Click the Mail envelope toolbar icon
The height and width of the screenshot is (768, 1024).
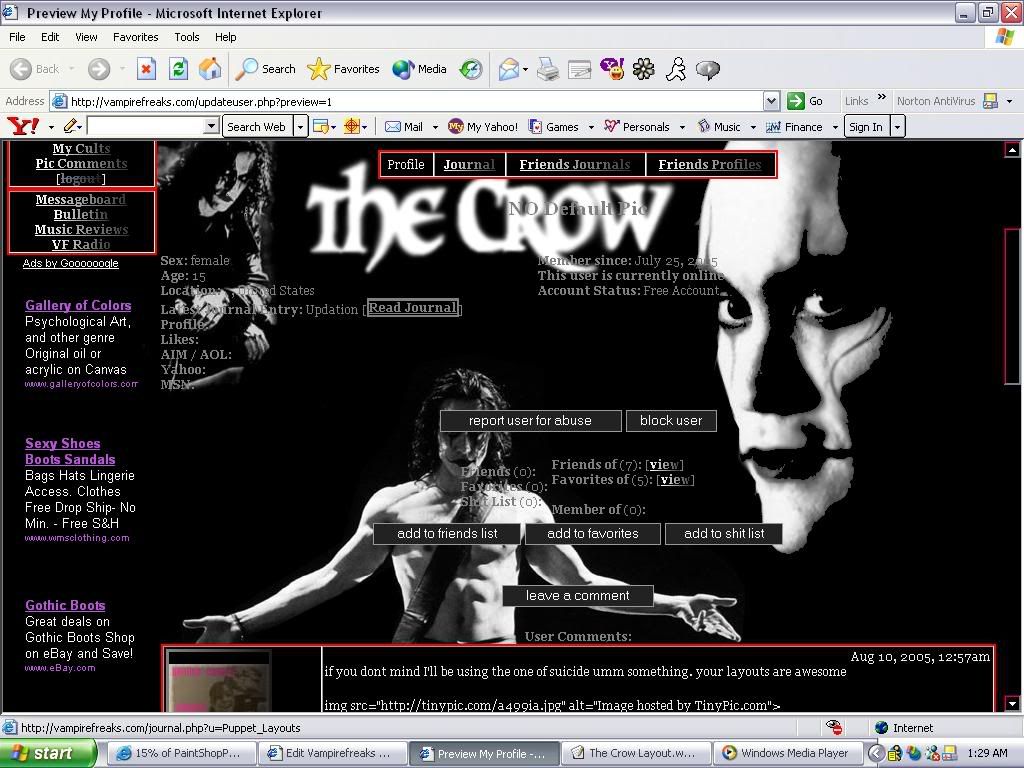[508, 69]
